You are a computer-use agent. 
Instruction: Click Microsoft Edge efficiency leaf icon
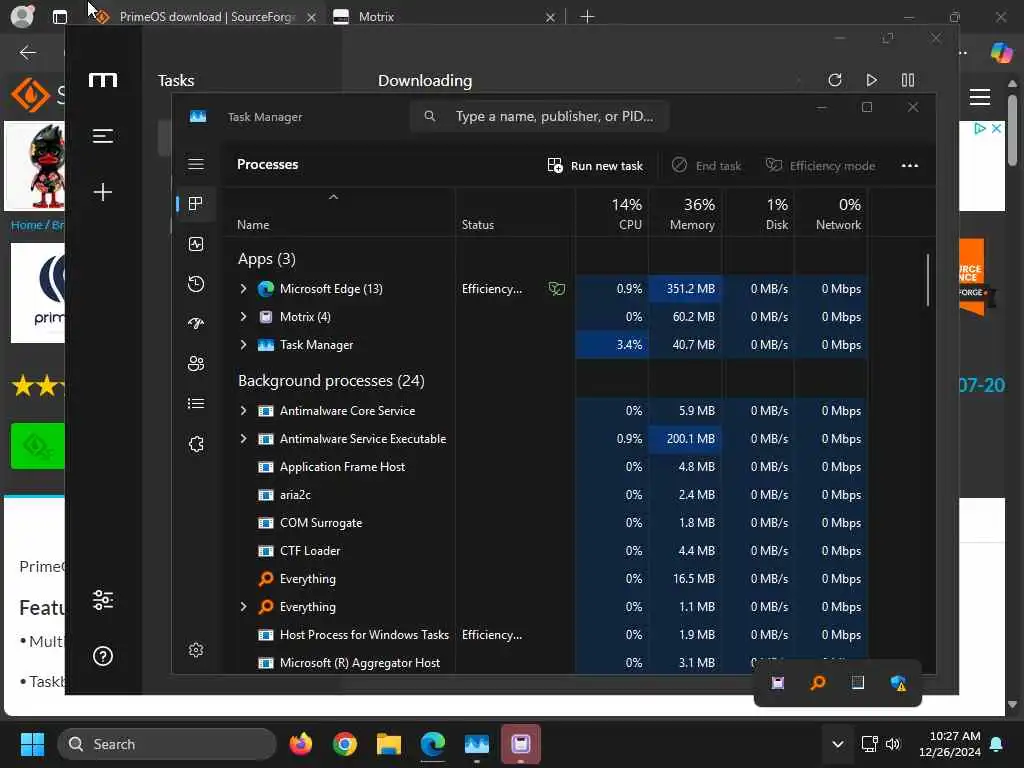556,289
